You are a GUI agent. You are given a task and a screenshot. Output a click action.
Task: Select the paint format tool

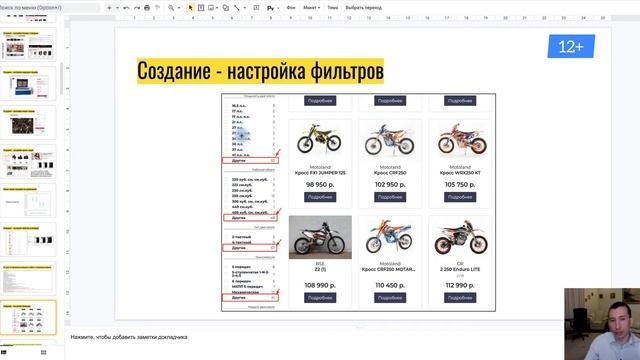click(157, 8)
